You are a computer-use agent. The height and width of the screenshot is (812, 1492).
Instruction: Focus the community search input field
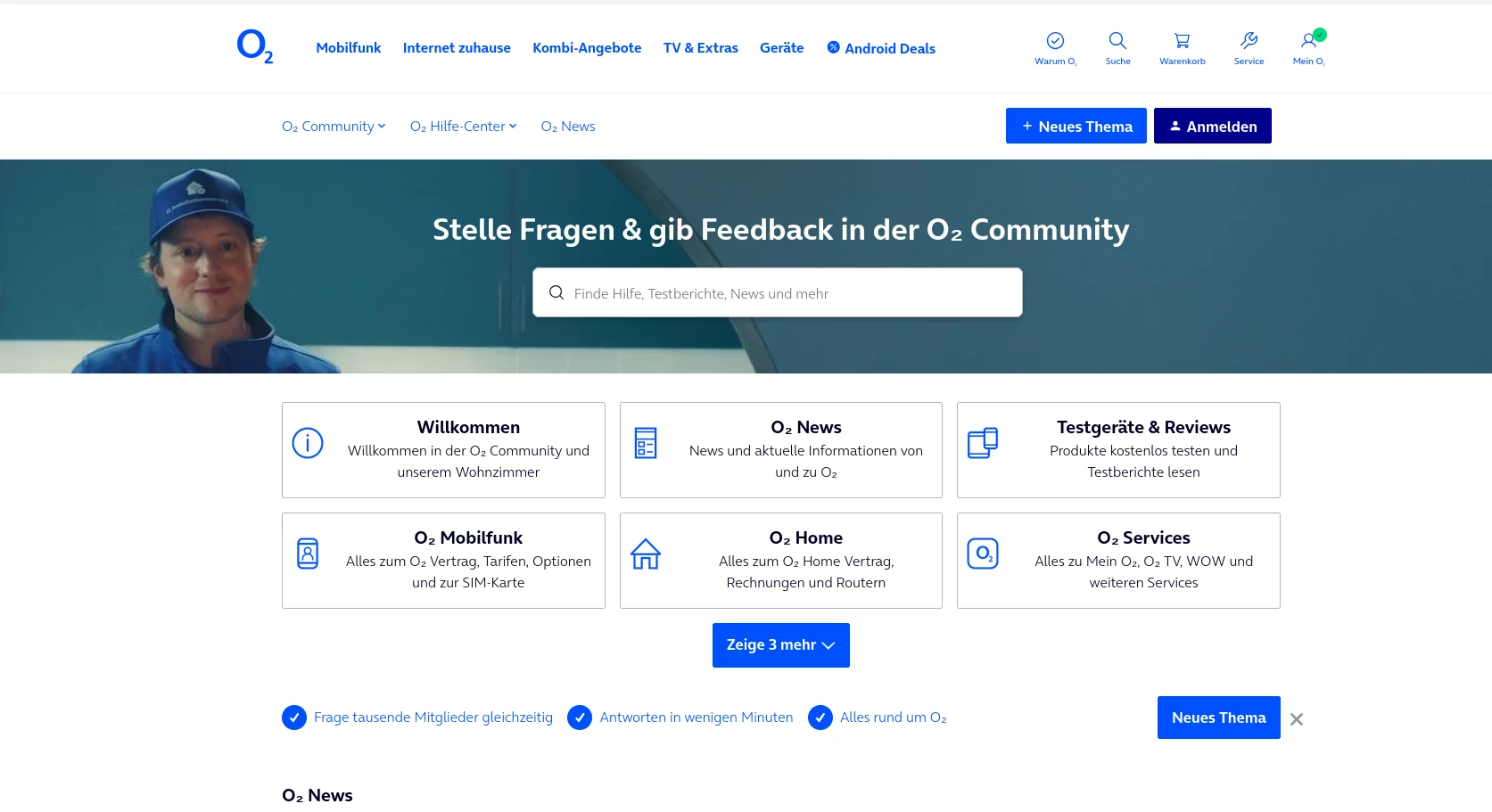778,292
